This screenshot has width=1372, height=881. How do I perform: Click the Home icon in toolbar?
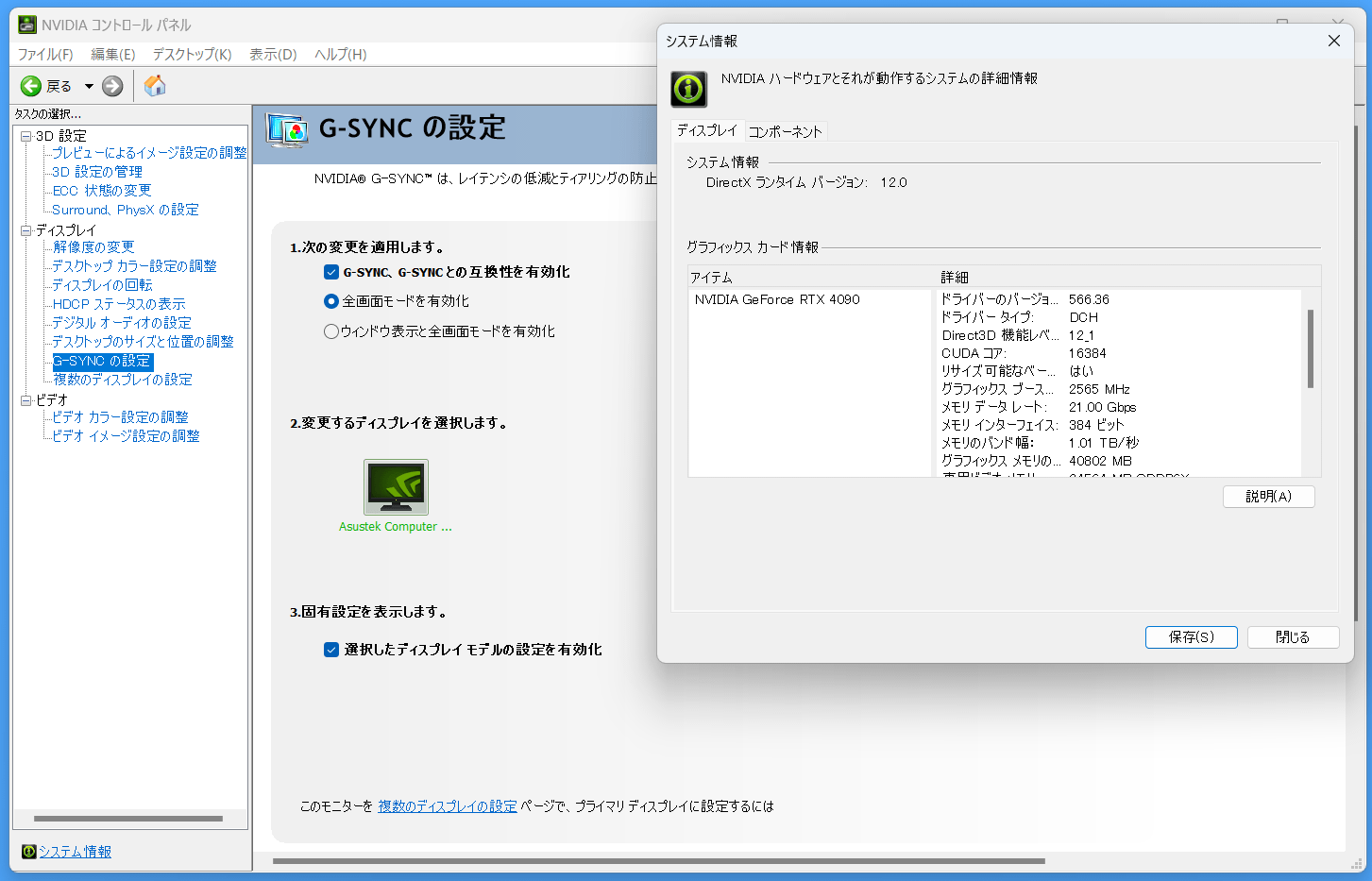pos(155,86)
